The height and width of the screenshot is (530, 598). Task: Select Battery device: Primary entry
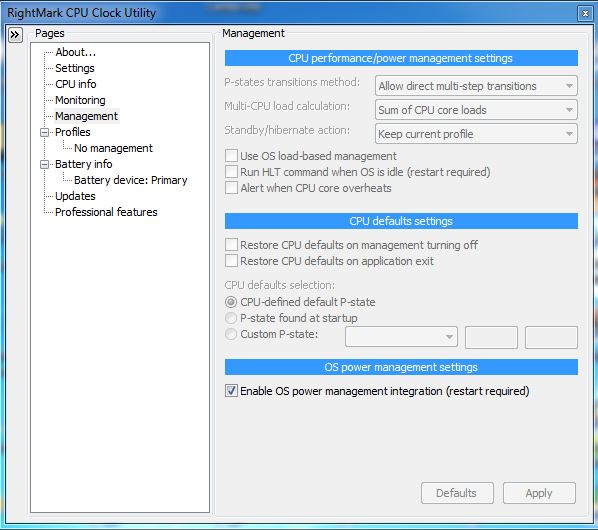130,180
